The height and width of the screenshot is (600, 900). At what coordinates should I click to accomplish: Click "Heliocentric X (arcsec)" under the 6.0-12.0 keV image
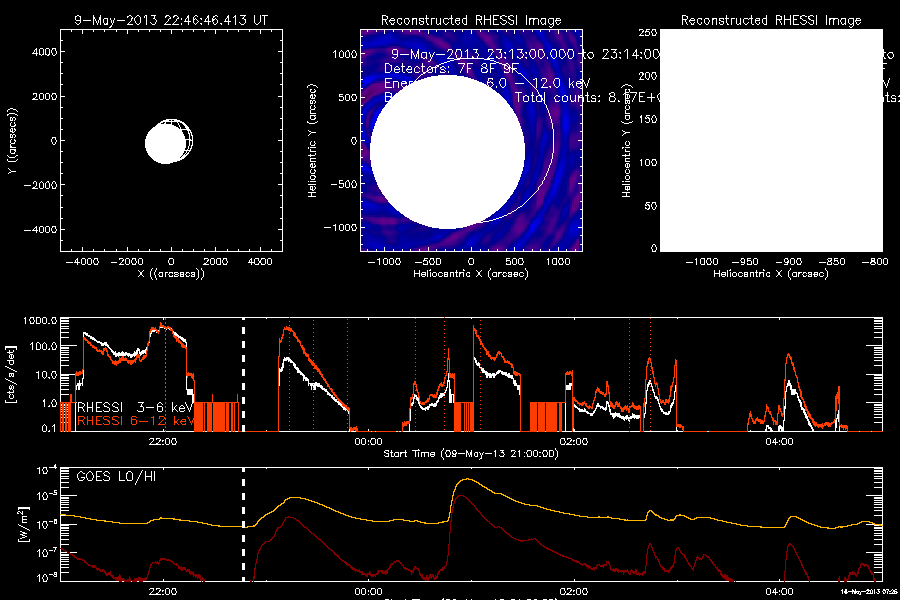[471, 274]
